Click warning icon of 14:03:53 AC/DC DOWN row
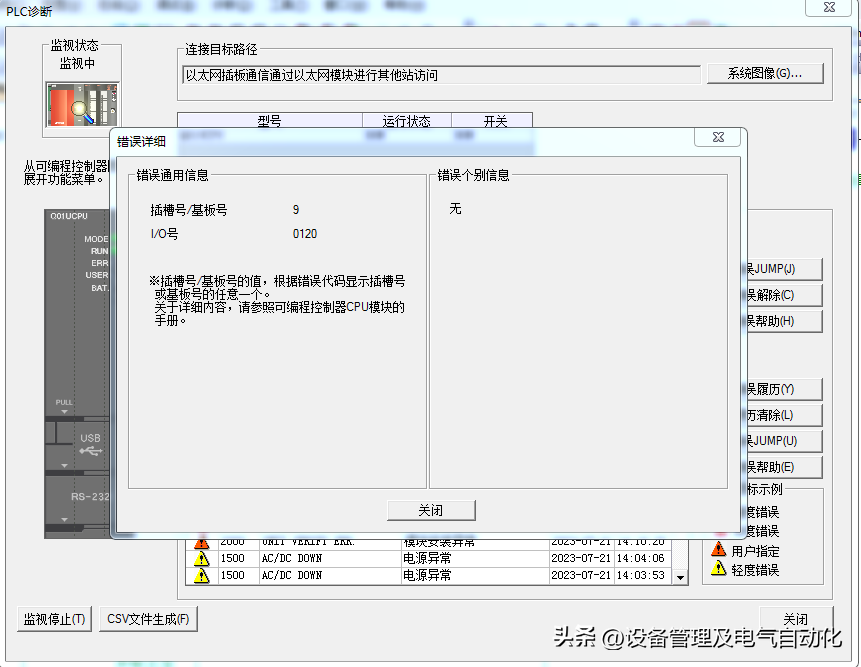The width and height of the screenshot is (861, 667). click(x=202, y=576)
